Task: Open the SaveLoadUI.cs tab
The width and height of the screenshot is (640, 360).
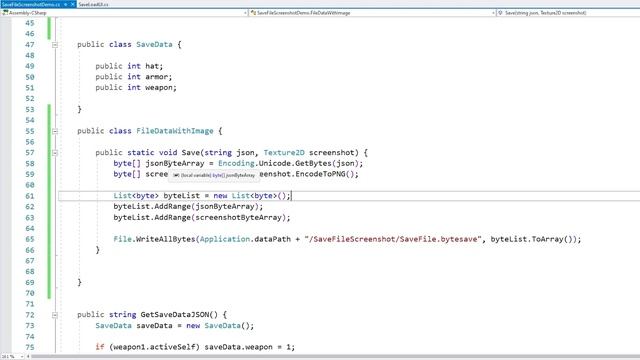Action: click(93, 4)
